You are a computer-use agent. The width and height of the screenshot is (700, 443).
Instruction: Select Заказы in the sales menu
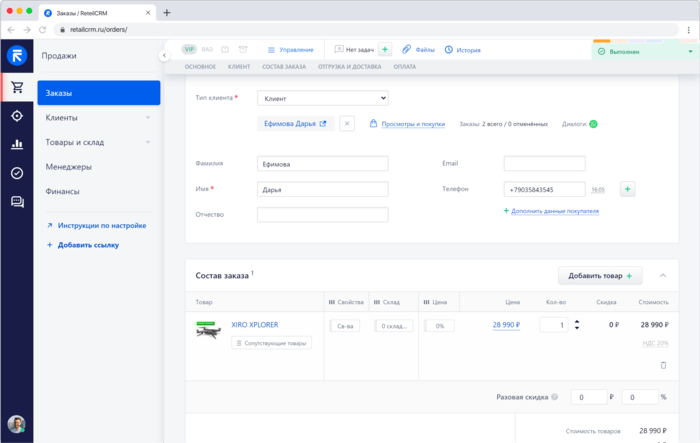(x=99, y=93)
